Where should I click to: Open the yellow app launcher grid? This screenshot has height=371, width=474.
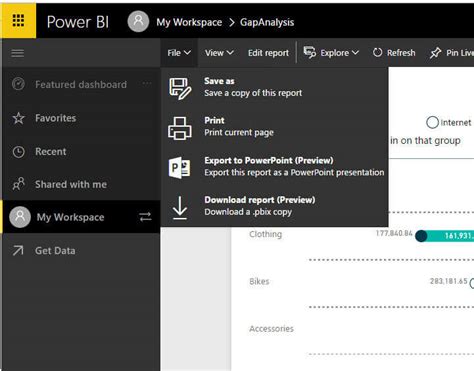click(x=18, y=21)
